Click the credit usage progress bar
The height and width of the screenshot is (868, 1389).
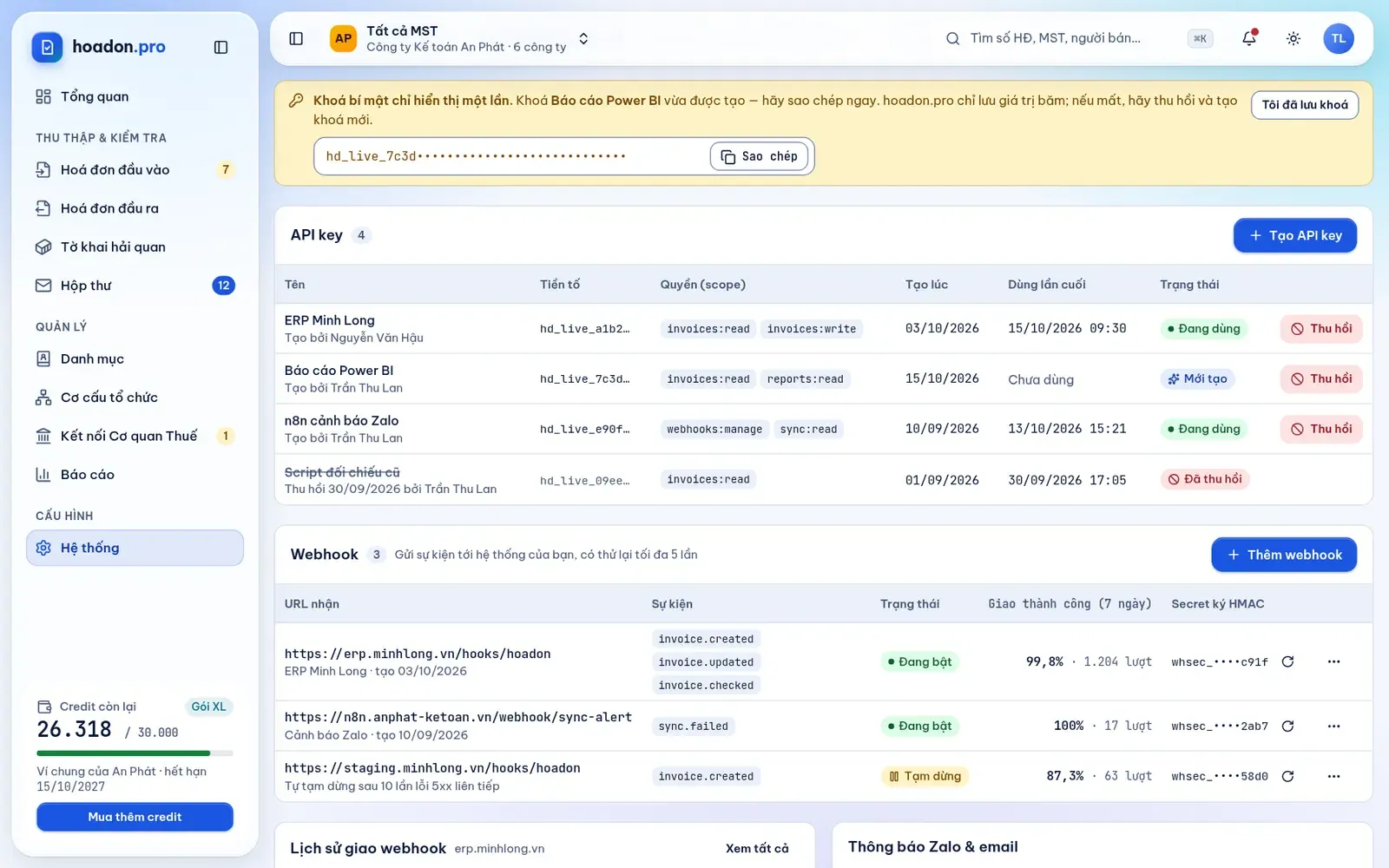(x=135, y=753)
